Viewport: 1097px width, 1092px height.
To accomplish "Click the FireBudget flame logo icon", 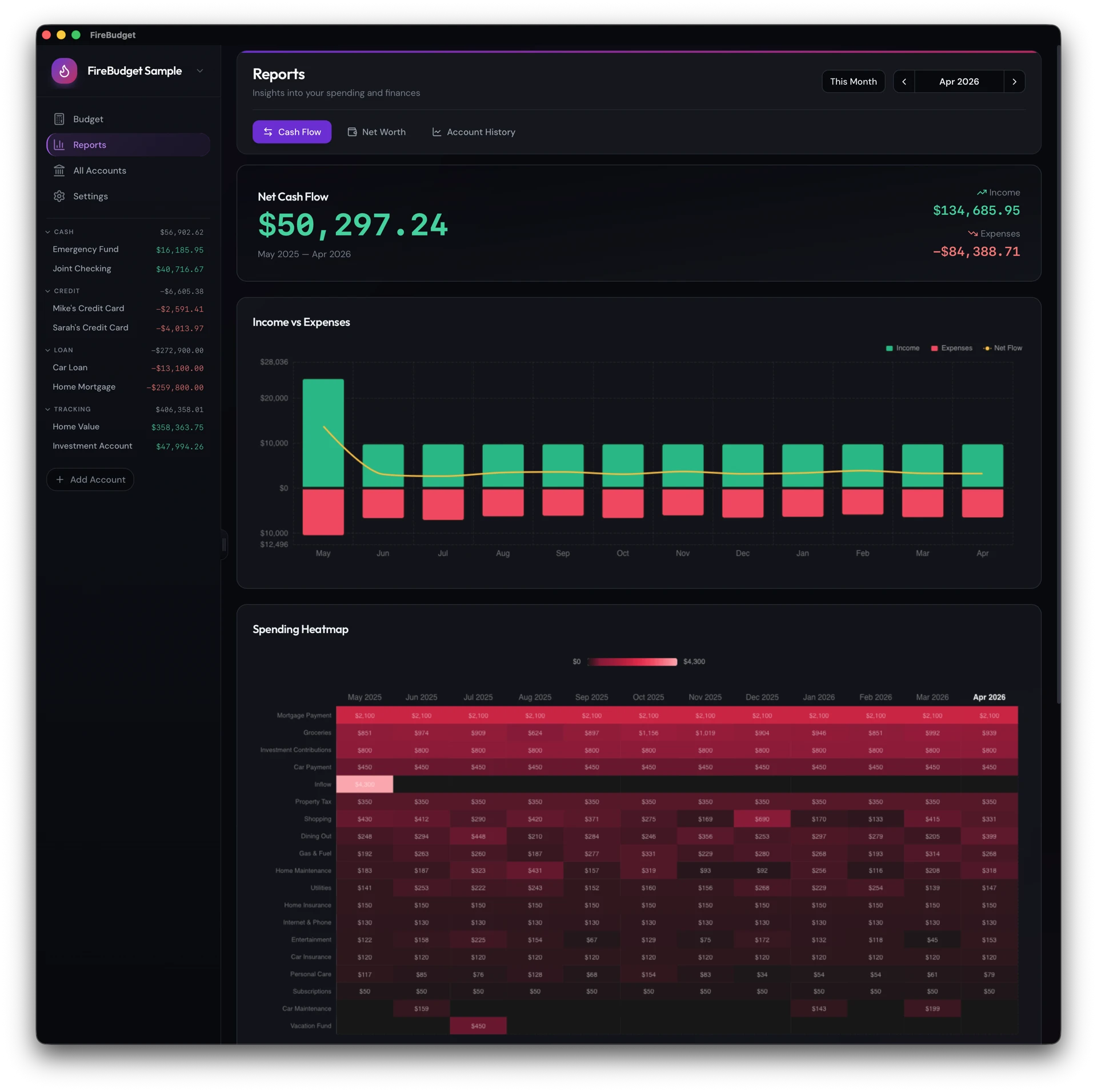I will tap(63, 70).
